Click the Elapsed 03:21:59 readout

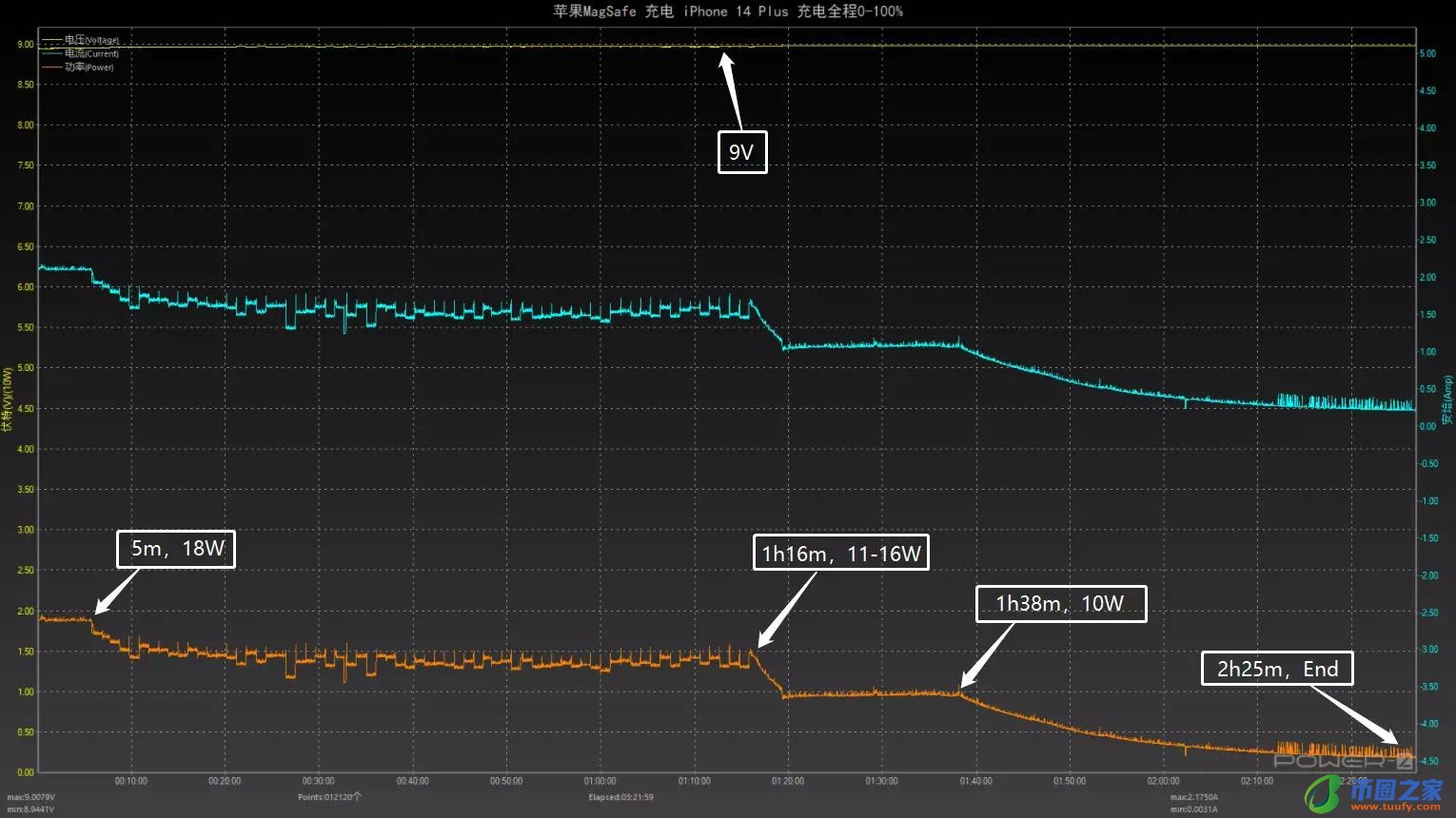click(x=620, y=797)
